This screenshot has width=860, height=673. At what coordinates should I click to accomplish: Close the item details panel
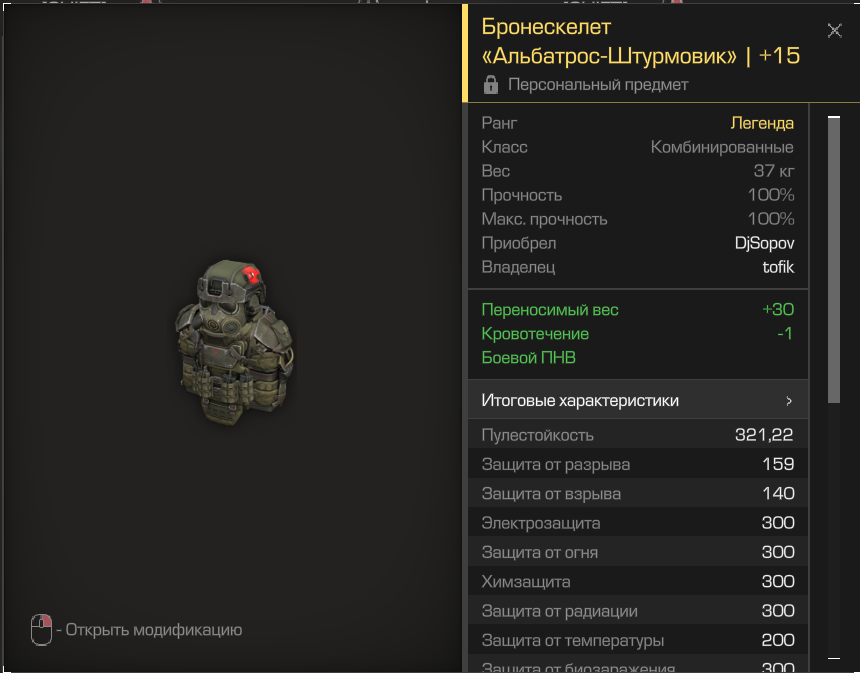(x=834, y=30)
